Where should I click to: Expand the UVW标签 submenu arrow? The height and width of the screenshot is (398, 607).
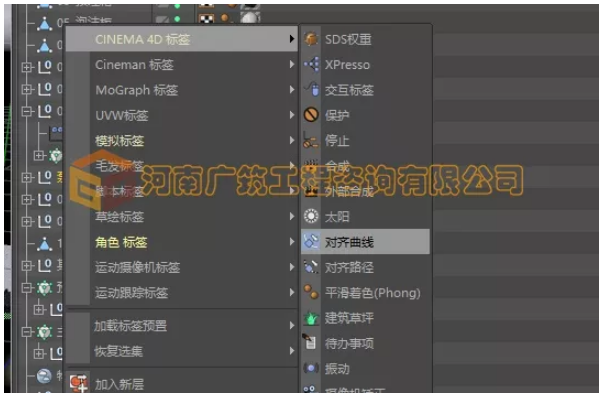[x=292, y=115]
